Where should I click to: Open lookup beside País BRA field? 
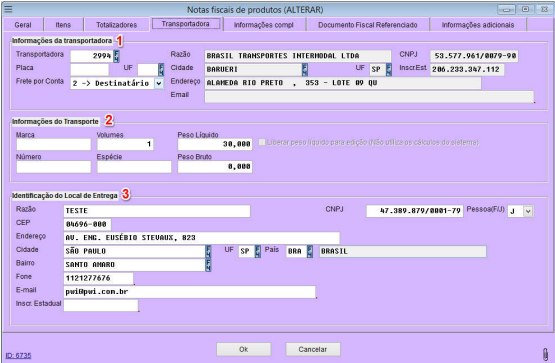pos(310,252)
